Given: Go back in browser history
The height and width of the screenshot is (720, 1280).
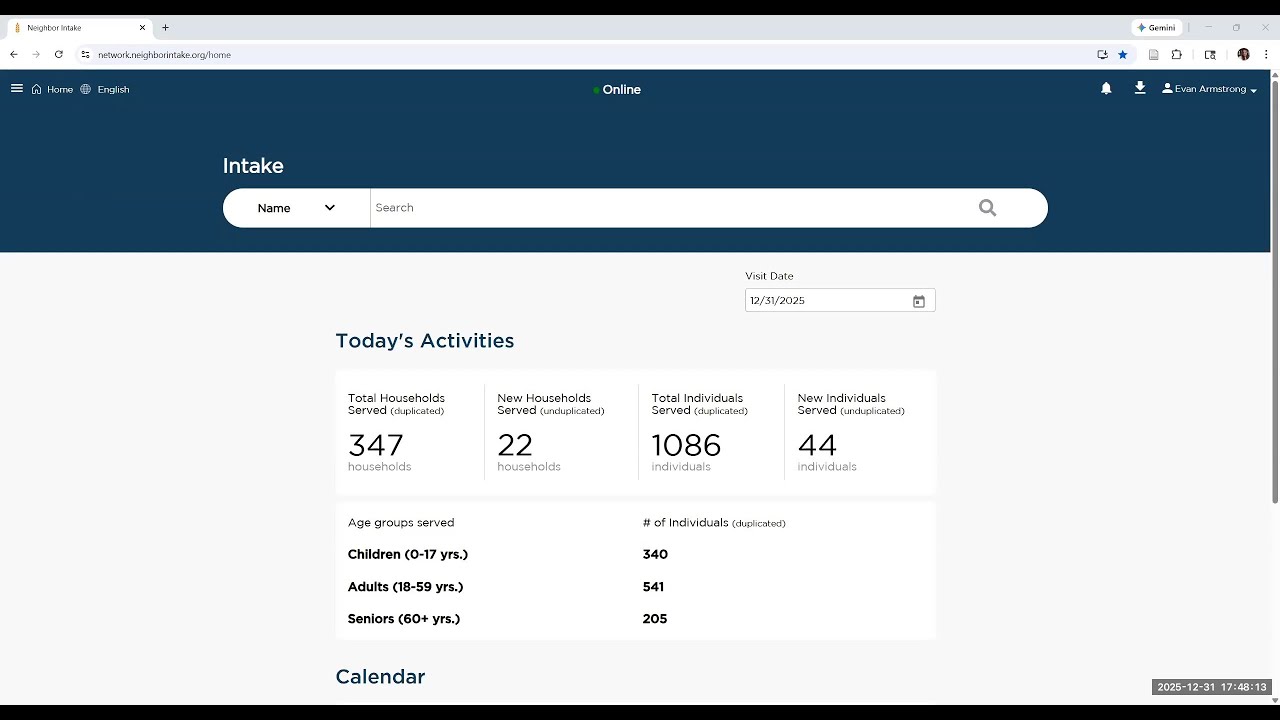Looking at the screenshot, I should (x=14, y=55).
